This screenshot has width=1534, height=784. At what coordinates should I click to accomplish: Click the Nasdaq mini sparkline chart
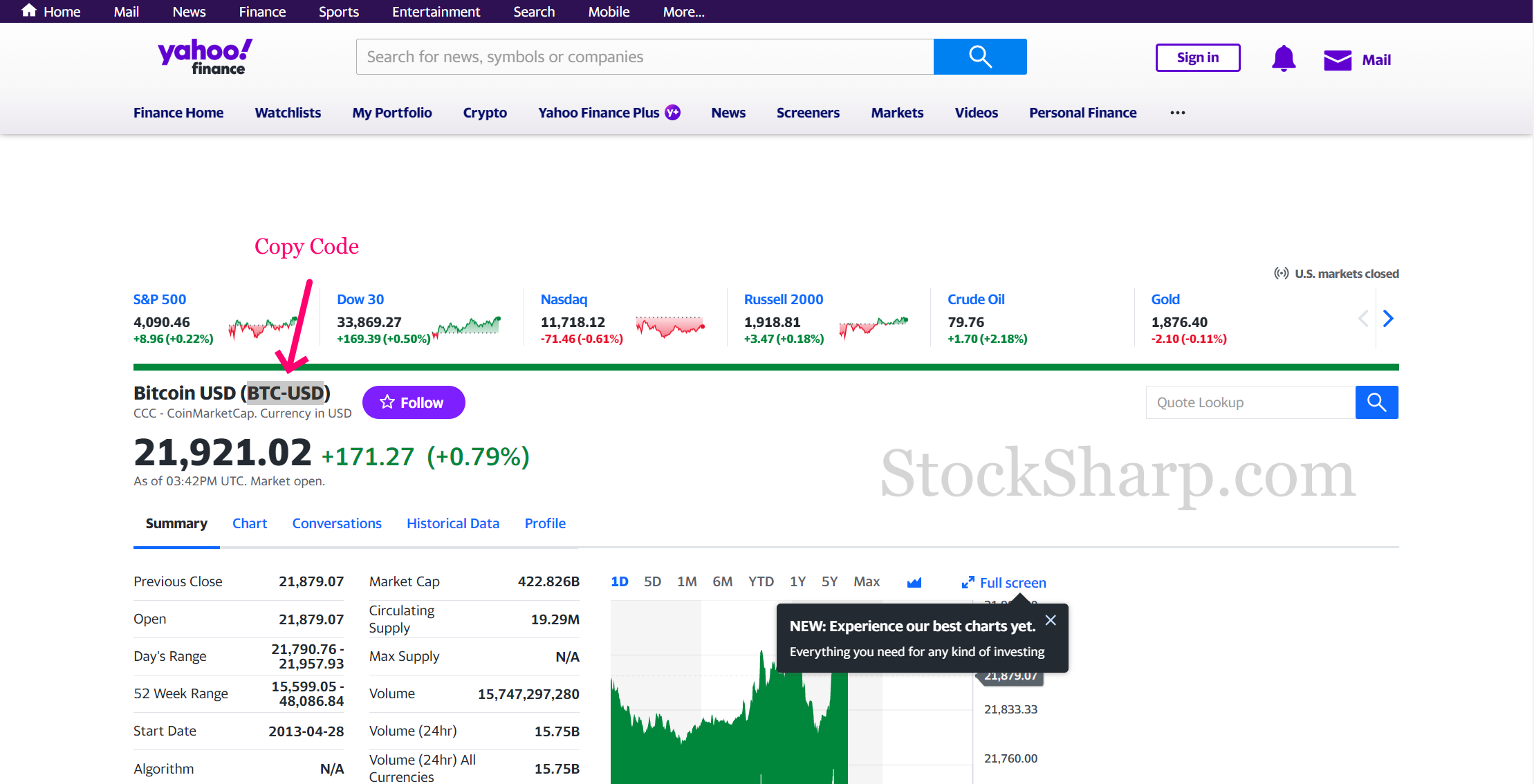[670, 326]
